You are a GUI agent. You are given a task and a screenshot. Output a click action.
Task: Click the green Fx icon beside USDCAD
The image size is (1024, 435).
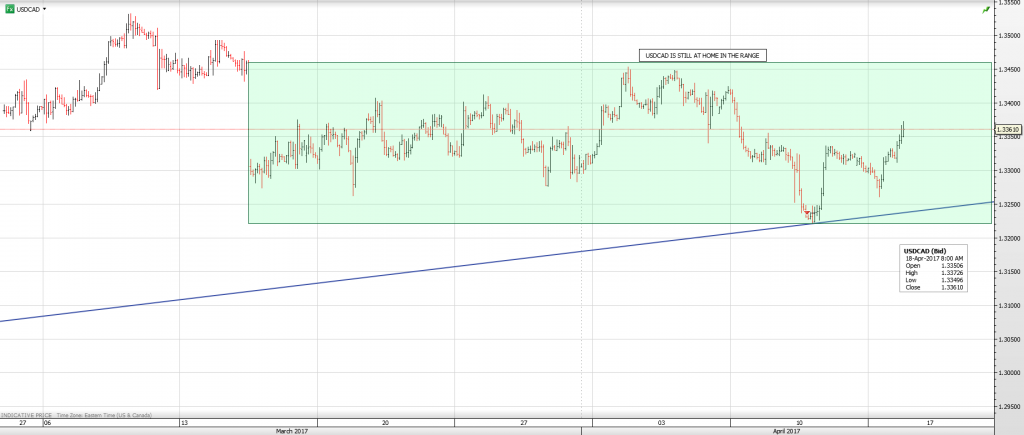click(x=9, y=7)
